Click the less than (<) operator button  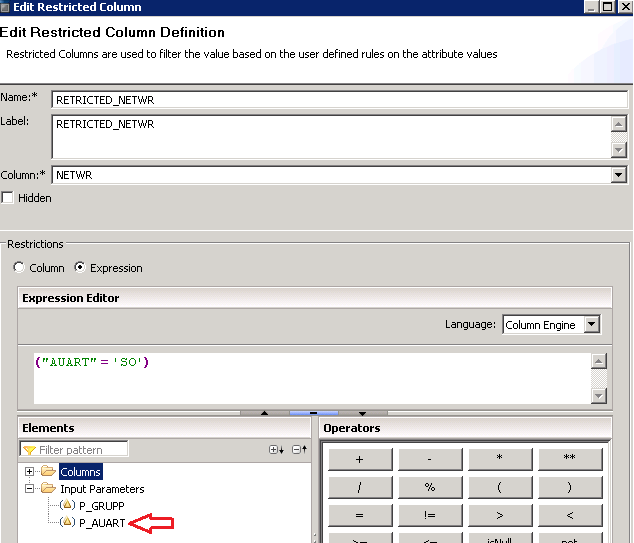[570, 516]
